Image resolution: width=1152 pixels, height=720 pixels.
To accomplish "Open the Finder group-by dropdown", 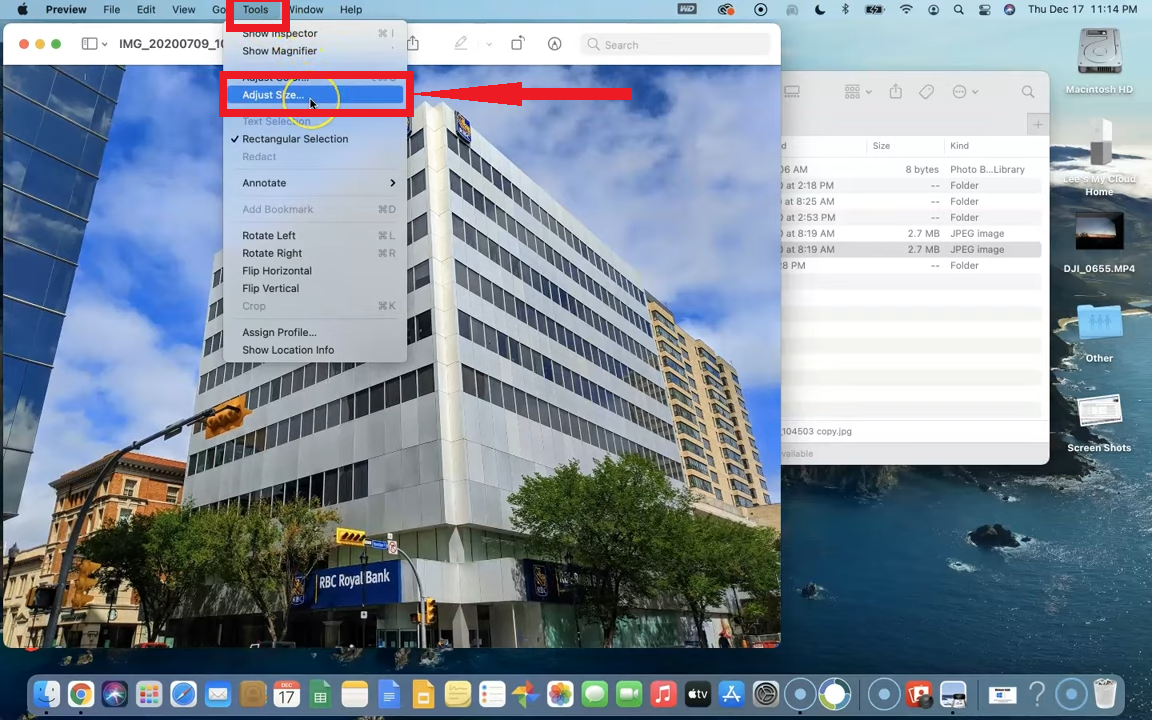I will point(858,92).
